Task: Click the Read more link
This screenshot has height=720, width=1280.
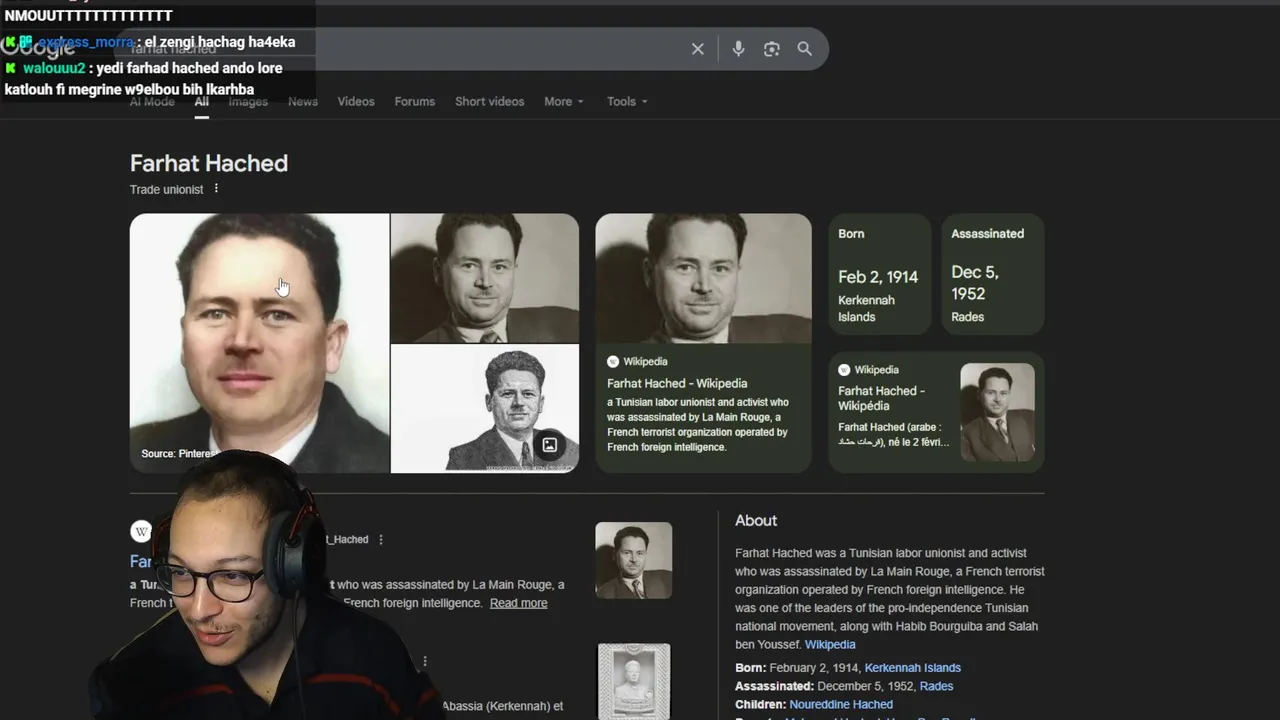Action: [x=518, y=603]
